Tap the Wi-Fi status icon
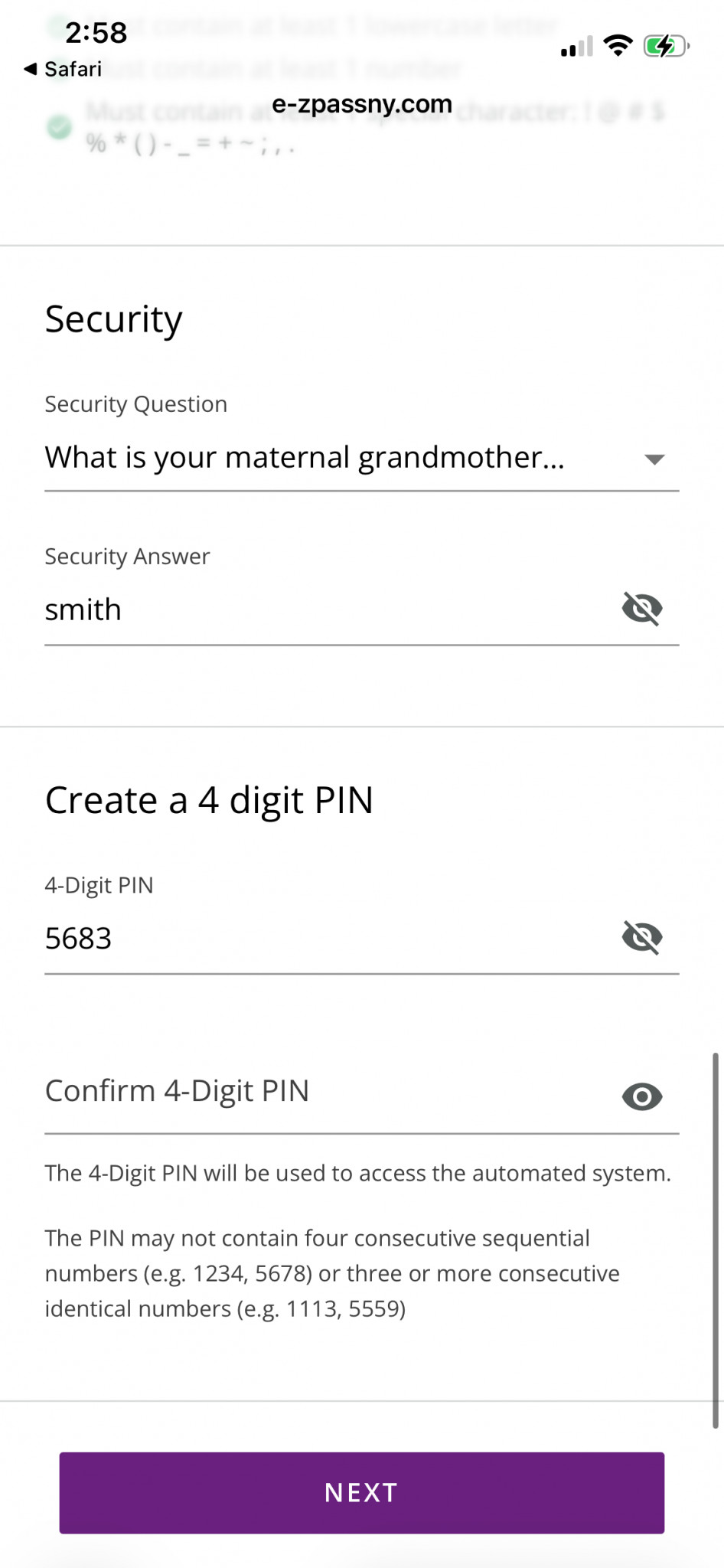The image size is (724, 1568). coord(618,46)
